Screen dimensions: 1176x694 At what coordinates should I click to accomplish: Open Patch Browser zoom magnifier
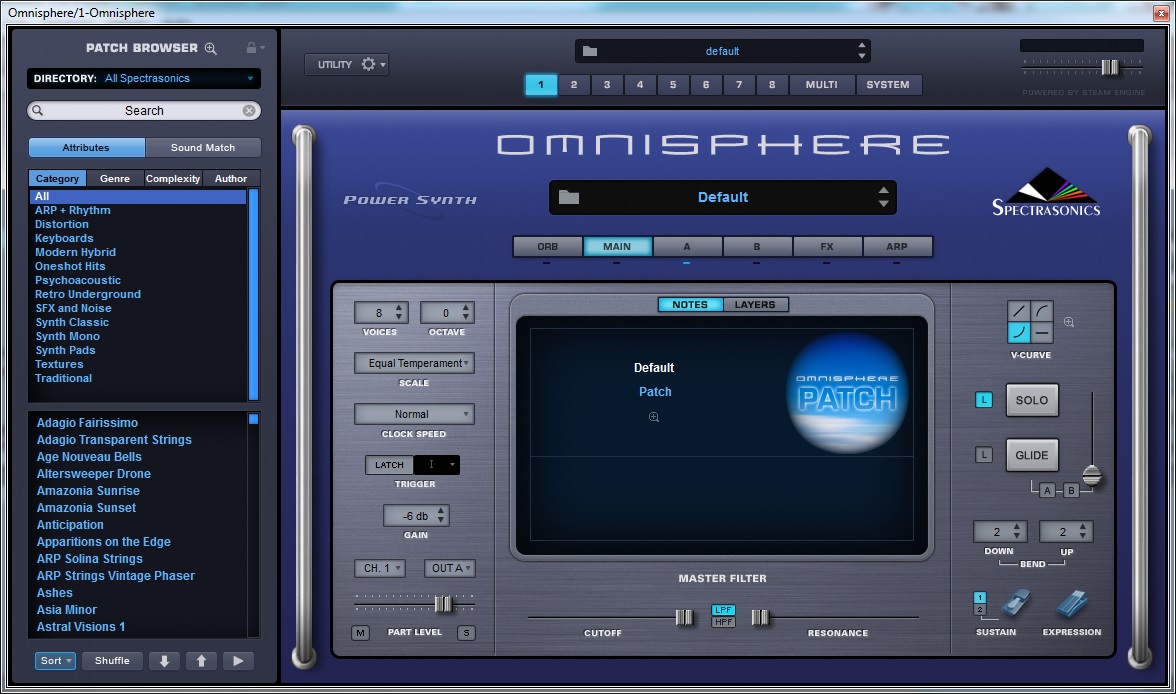[x=211, y=48]
